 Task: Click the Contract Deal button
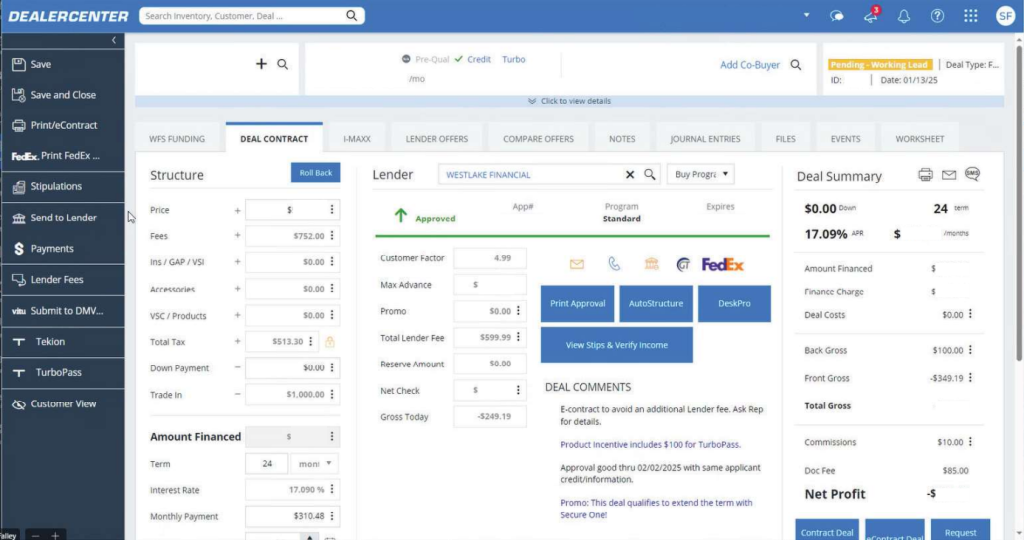[827, 530]
